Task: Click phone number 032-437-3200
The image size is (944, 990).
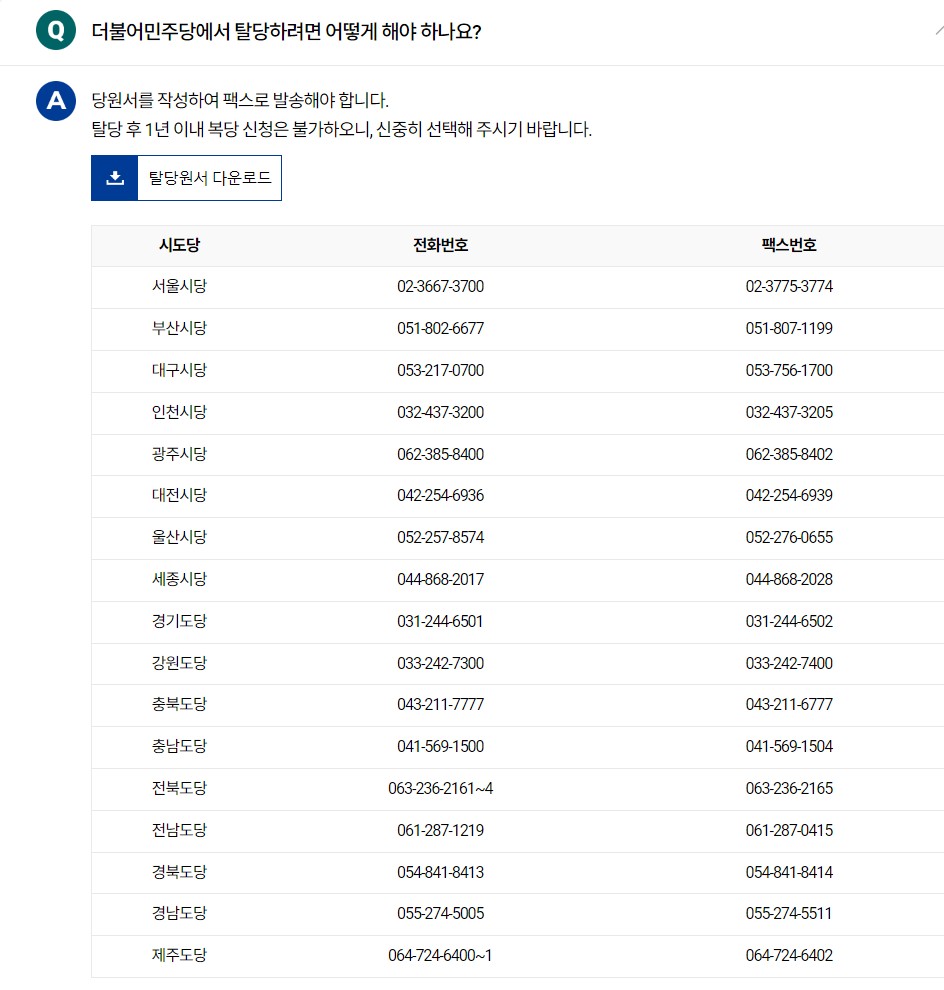Action: 440,412
